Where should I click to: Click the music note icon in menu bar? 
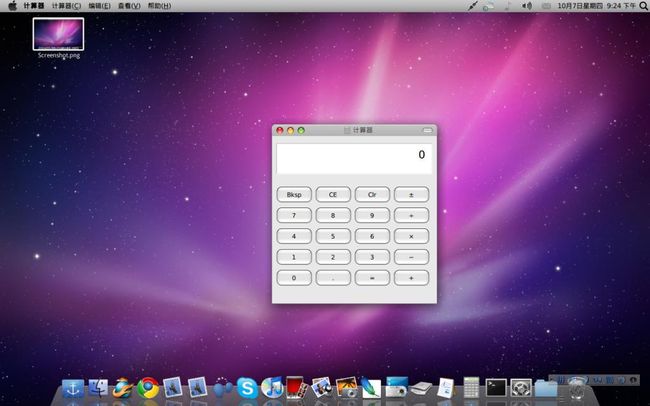point(508,6)
